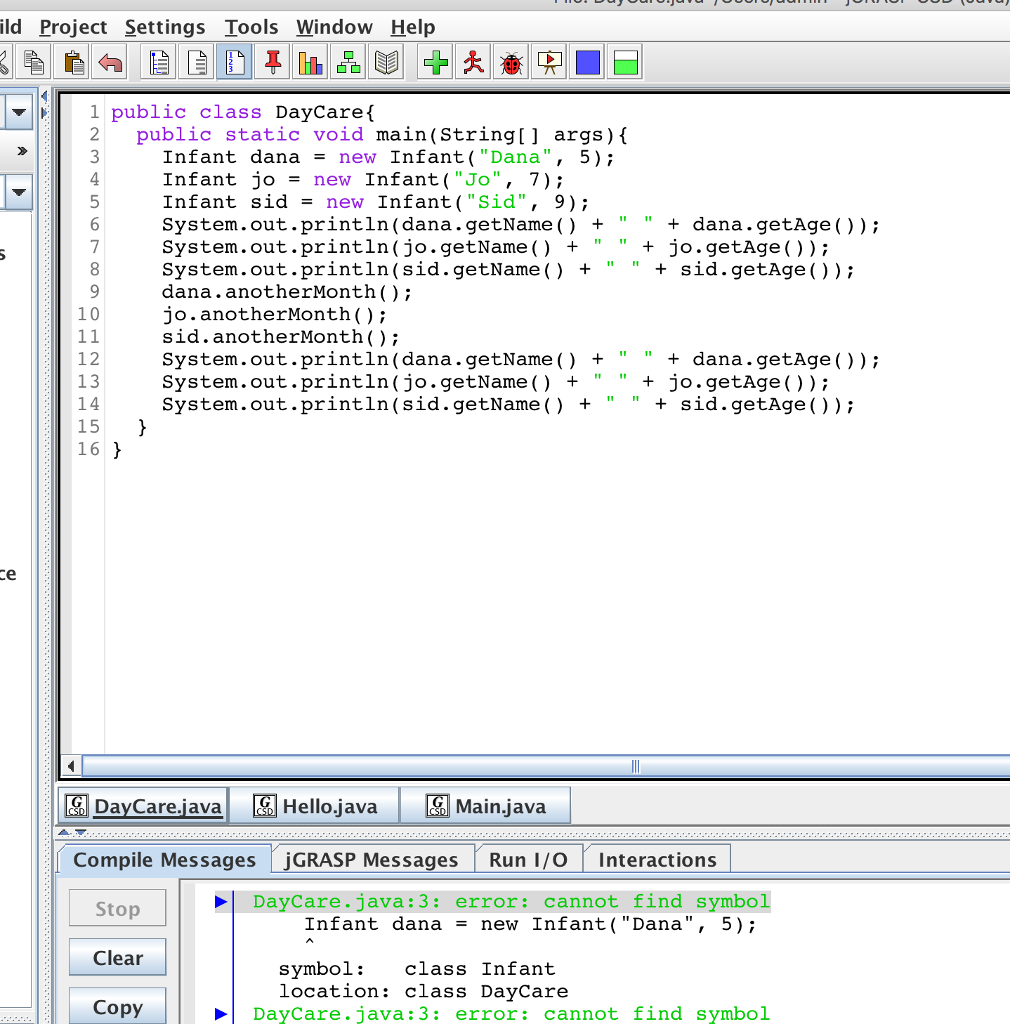Open the lower dropdown arrow in the left panel

(x=19, y=190)
